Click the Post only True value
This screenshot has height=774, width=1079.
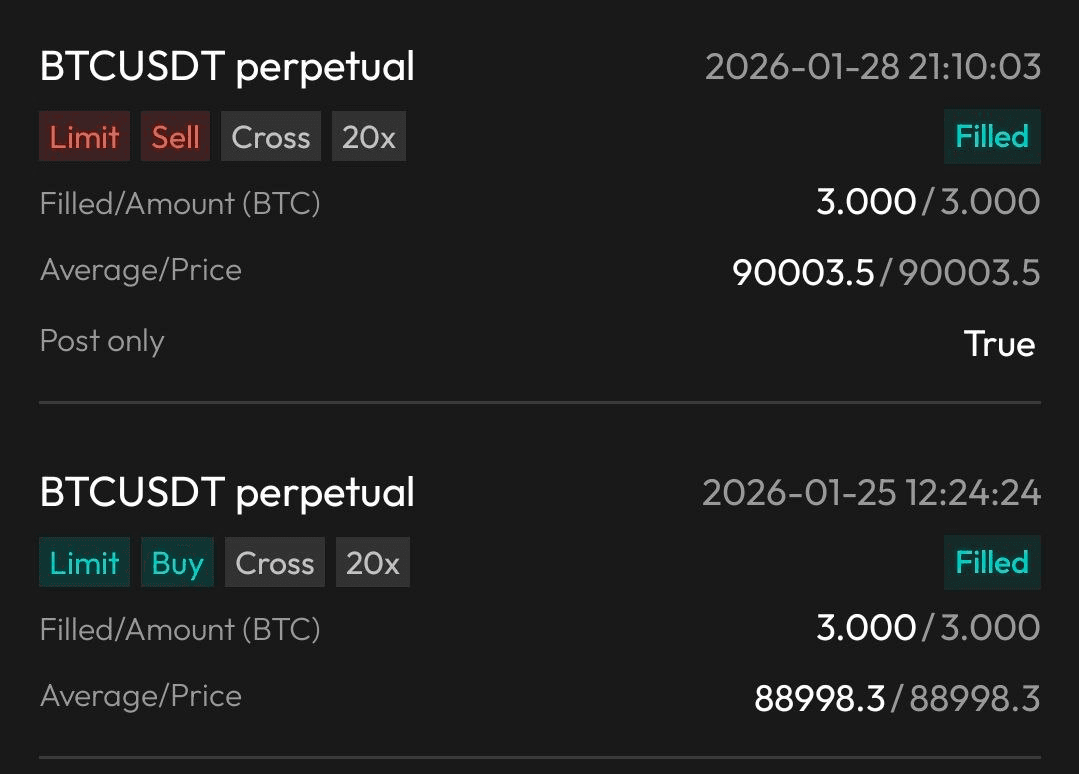coord(999,344)
